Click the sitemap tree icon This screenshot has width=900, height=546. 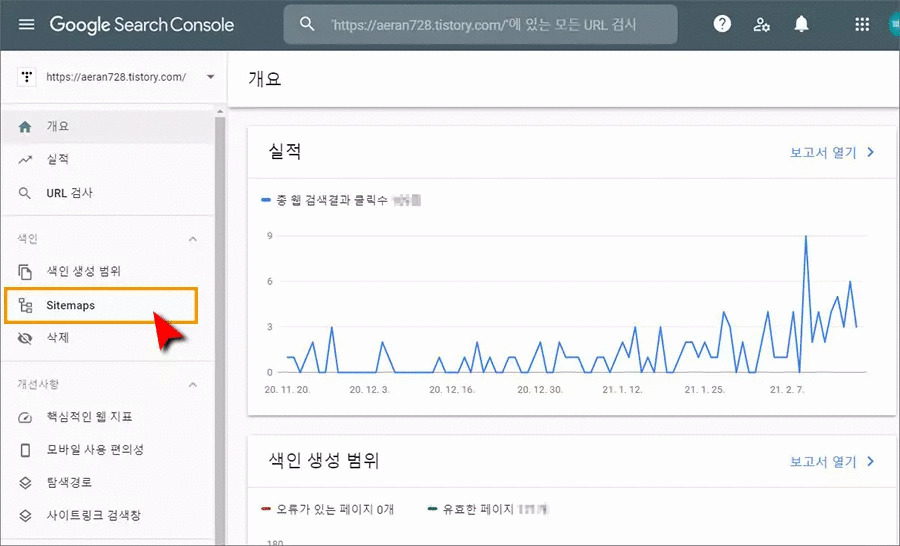coord(25,305)
